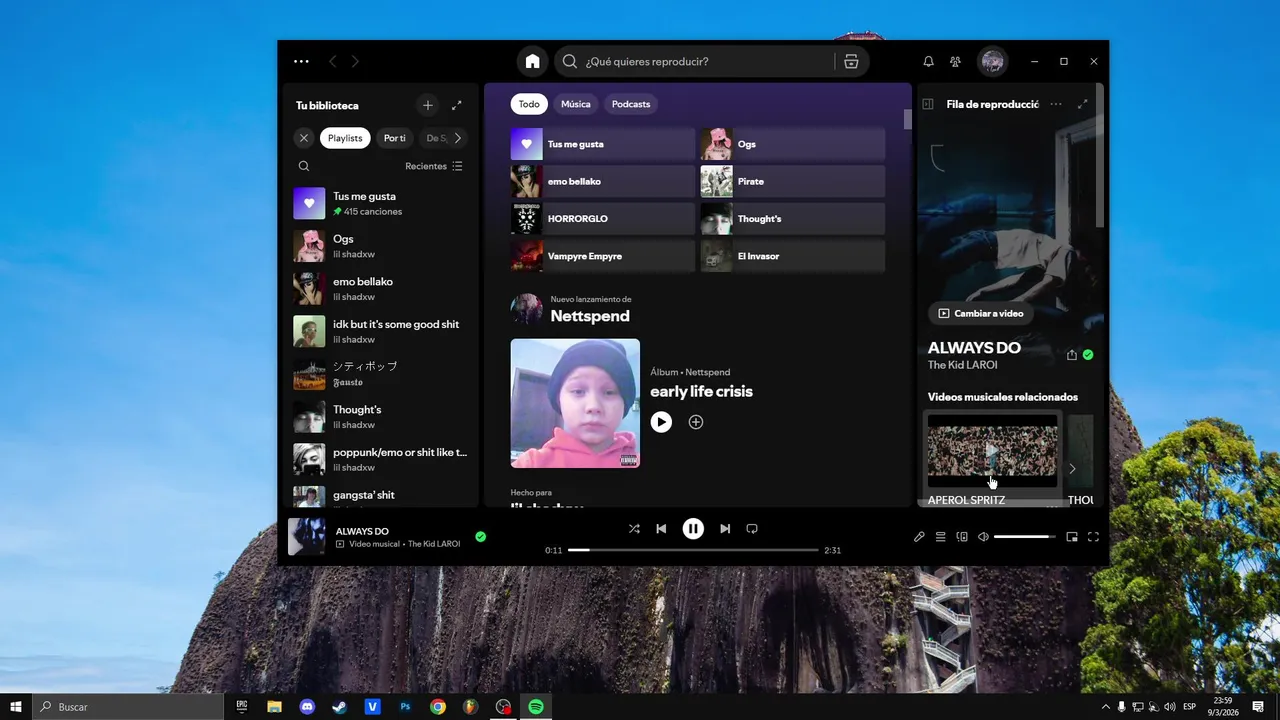Open friends activity icon

point(955,61)
